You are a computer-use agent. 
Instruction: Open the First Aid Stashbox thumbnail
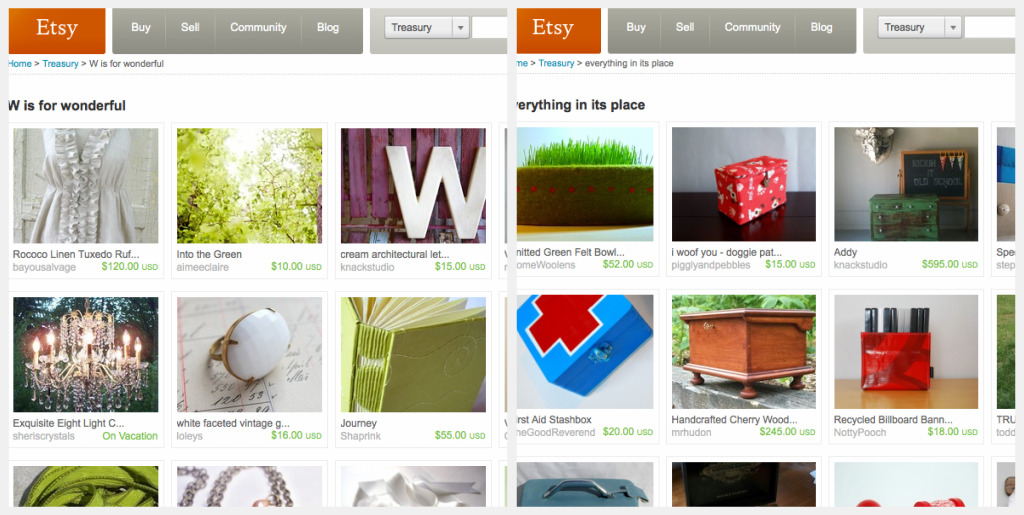585,352
